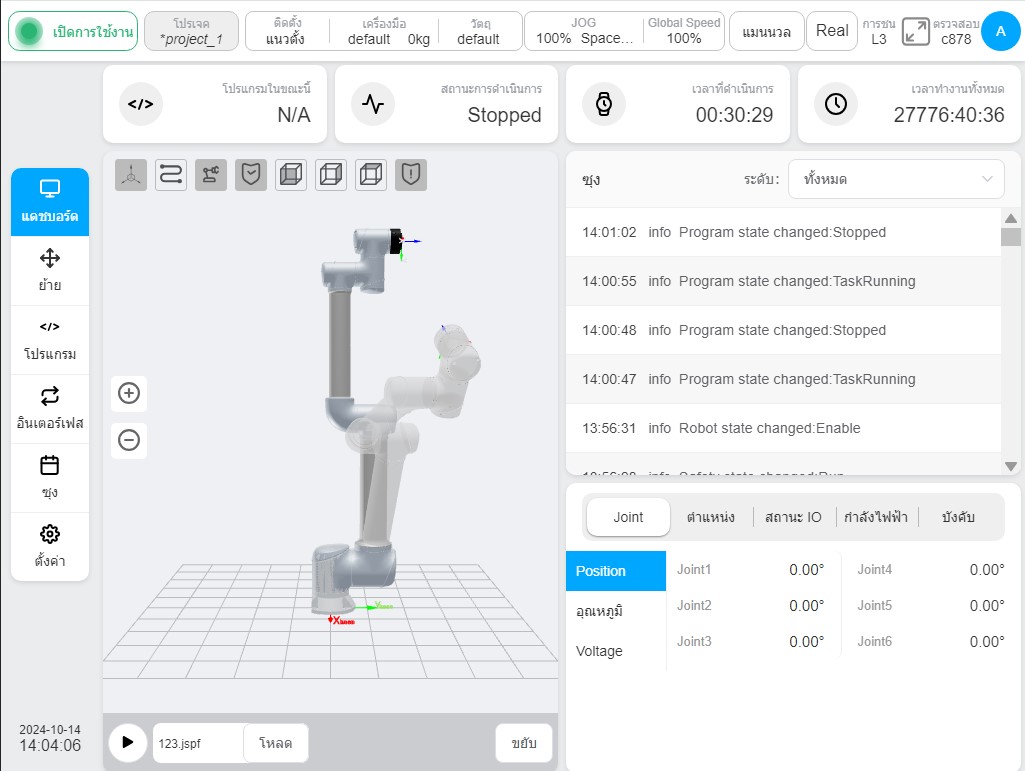Screen dimensions: 1025x771
Task: Select the Voltage side tab
Action: (616, 651)
